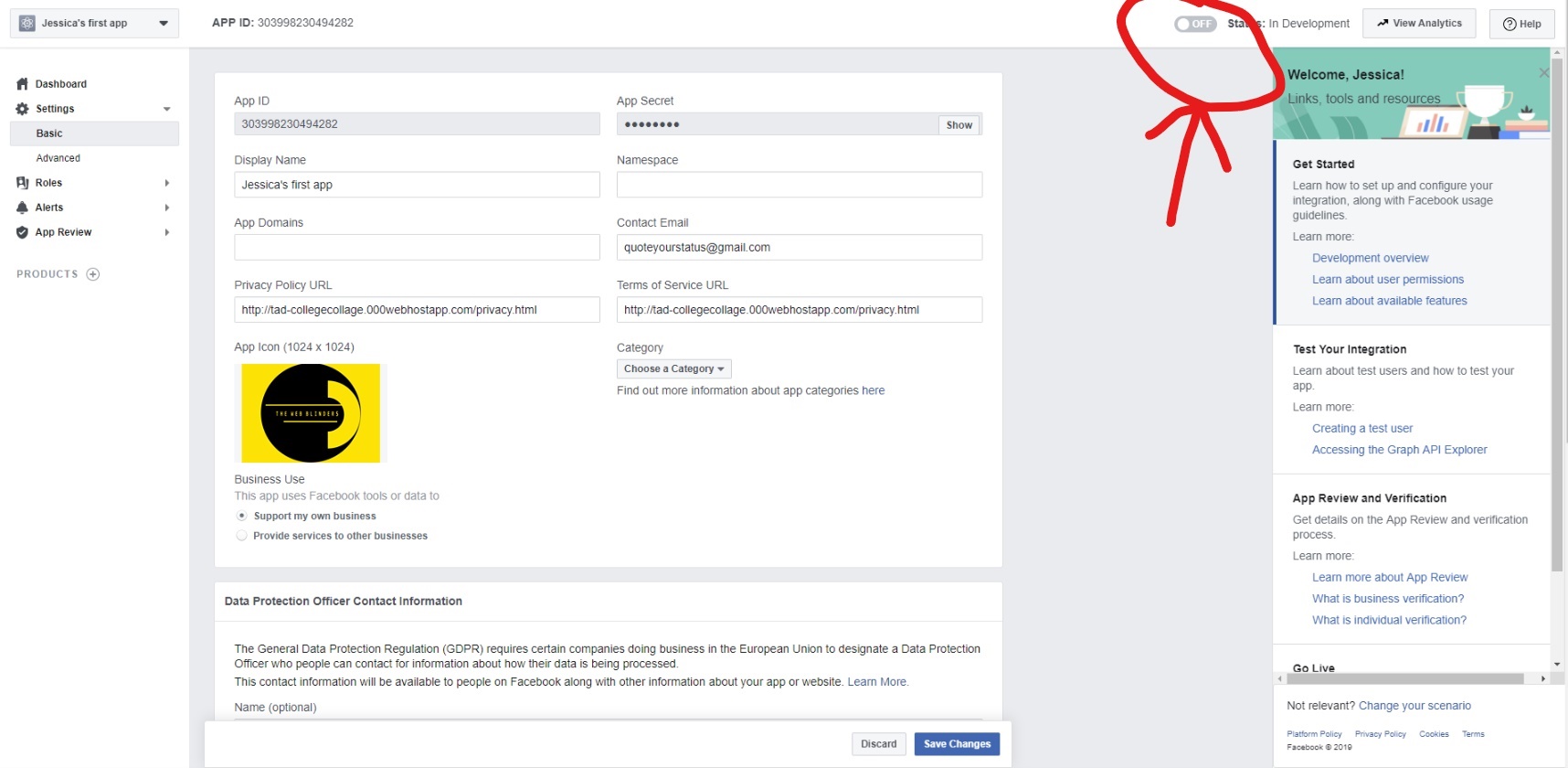
Task: Click the View Analytics chart icon
Action: coord(1383,24)
